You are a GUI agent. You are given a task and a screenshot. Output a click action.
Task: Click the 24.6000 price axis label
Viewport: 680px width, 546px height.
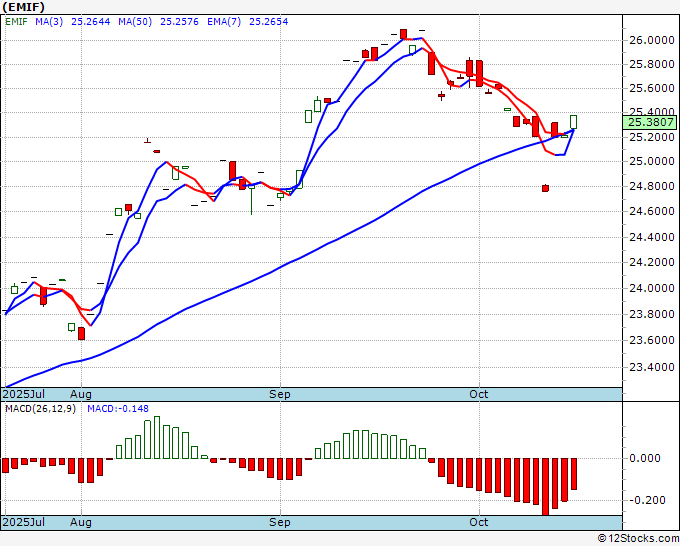pyautogui.click(x=652, y=211)
